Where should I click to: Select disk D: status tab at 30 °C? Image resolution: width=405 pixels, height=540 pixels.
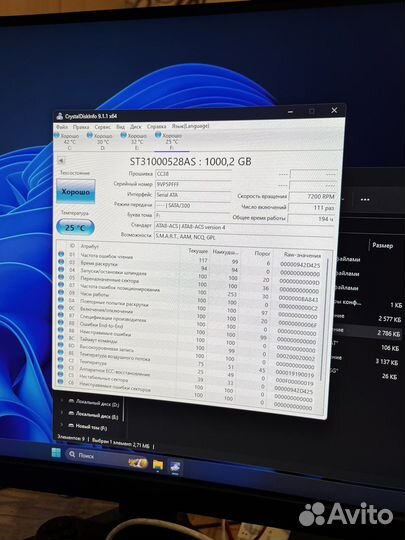tap(100, 141)
